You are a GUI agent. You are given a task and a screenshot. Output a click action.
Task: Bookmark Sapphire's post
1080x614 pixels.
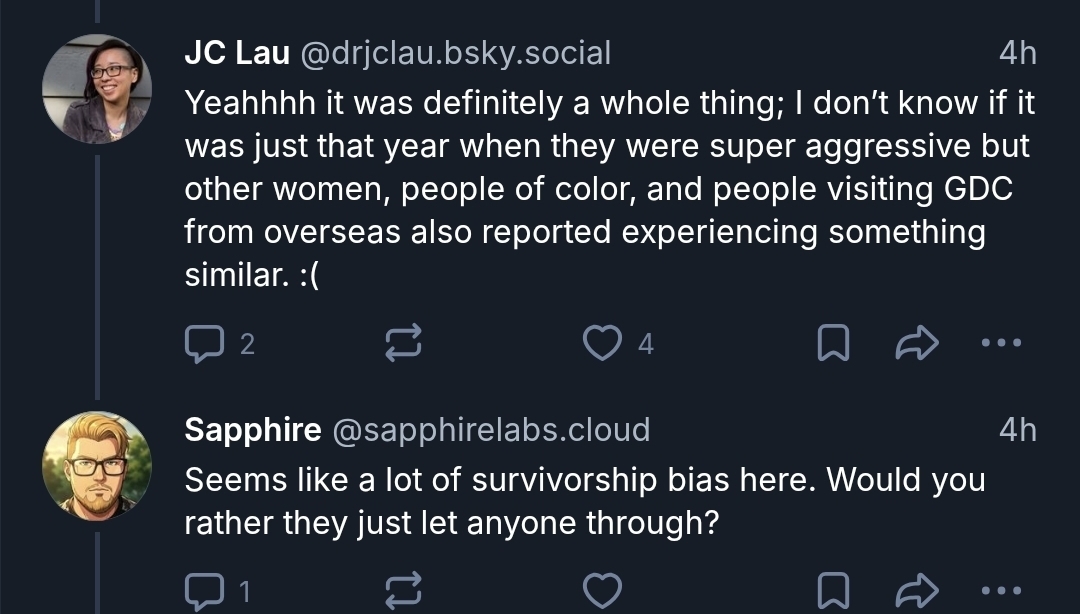833,591
